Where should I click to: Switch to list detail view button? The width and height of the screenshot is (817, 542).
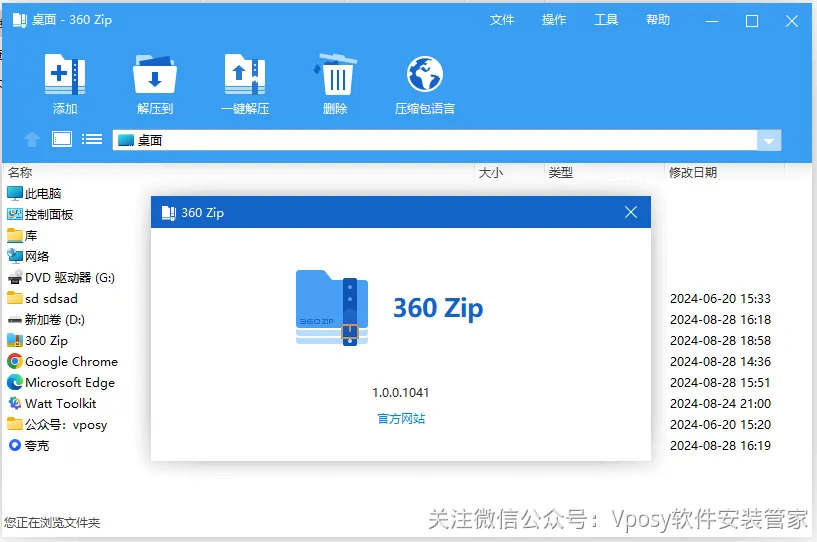pos(92,139)
